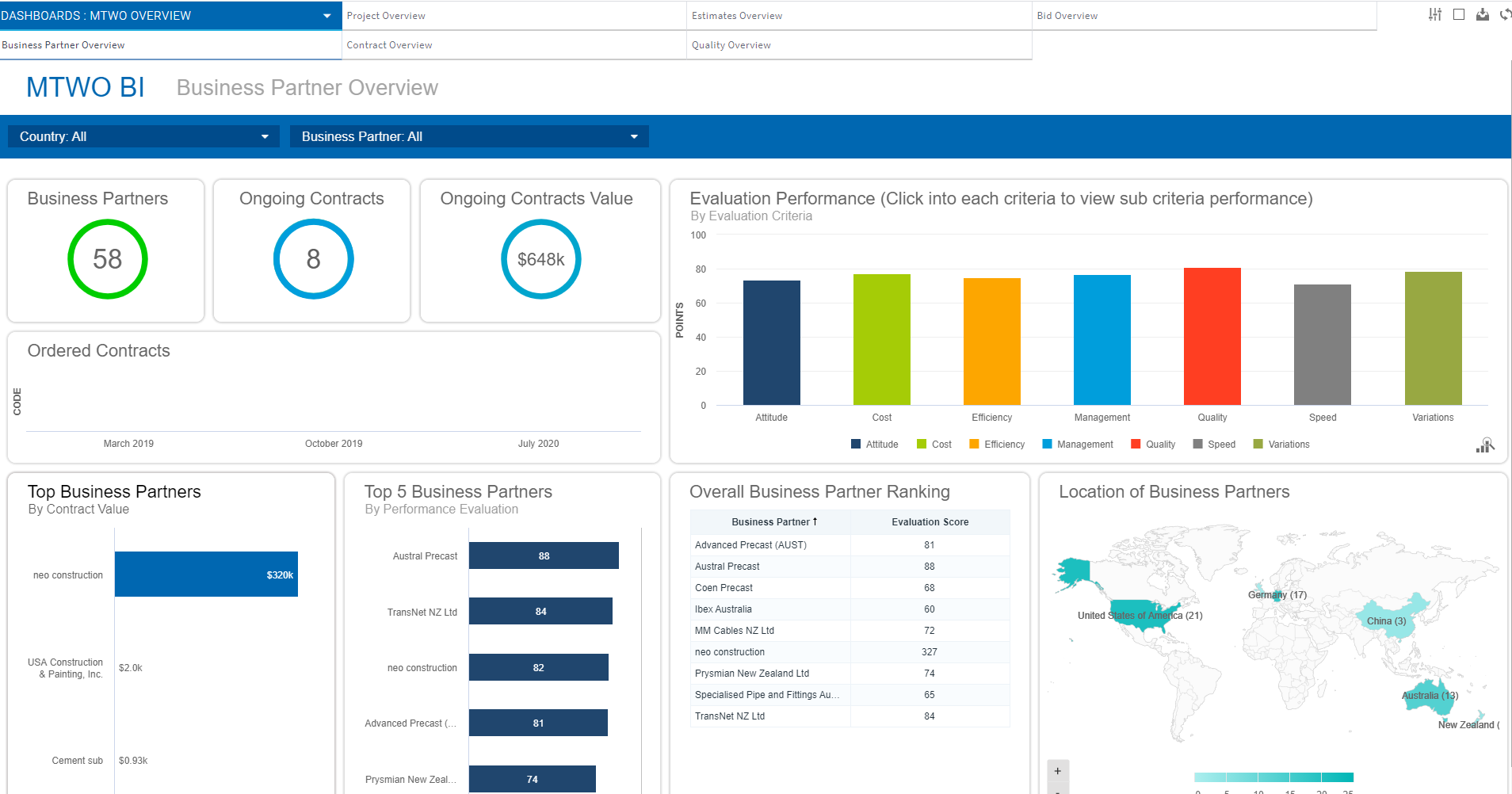Open the Country filter dropdown
Image resolution: width=1512 pixels, height=794 pixels.
pos(143,136)
